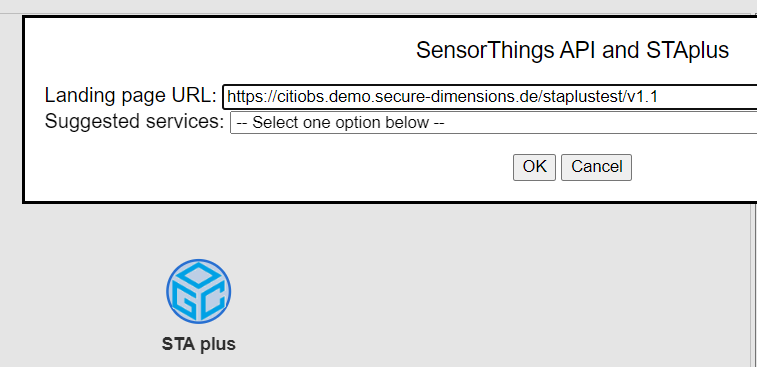Dismiss the dialog with Cancel
The image size is (757, 367).
tap(596, 167)
